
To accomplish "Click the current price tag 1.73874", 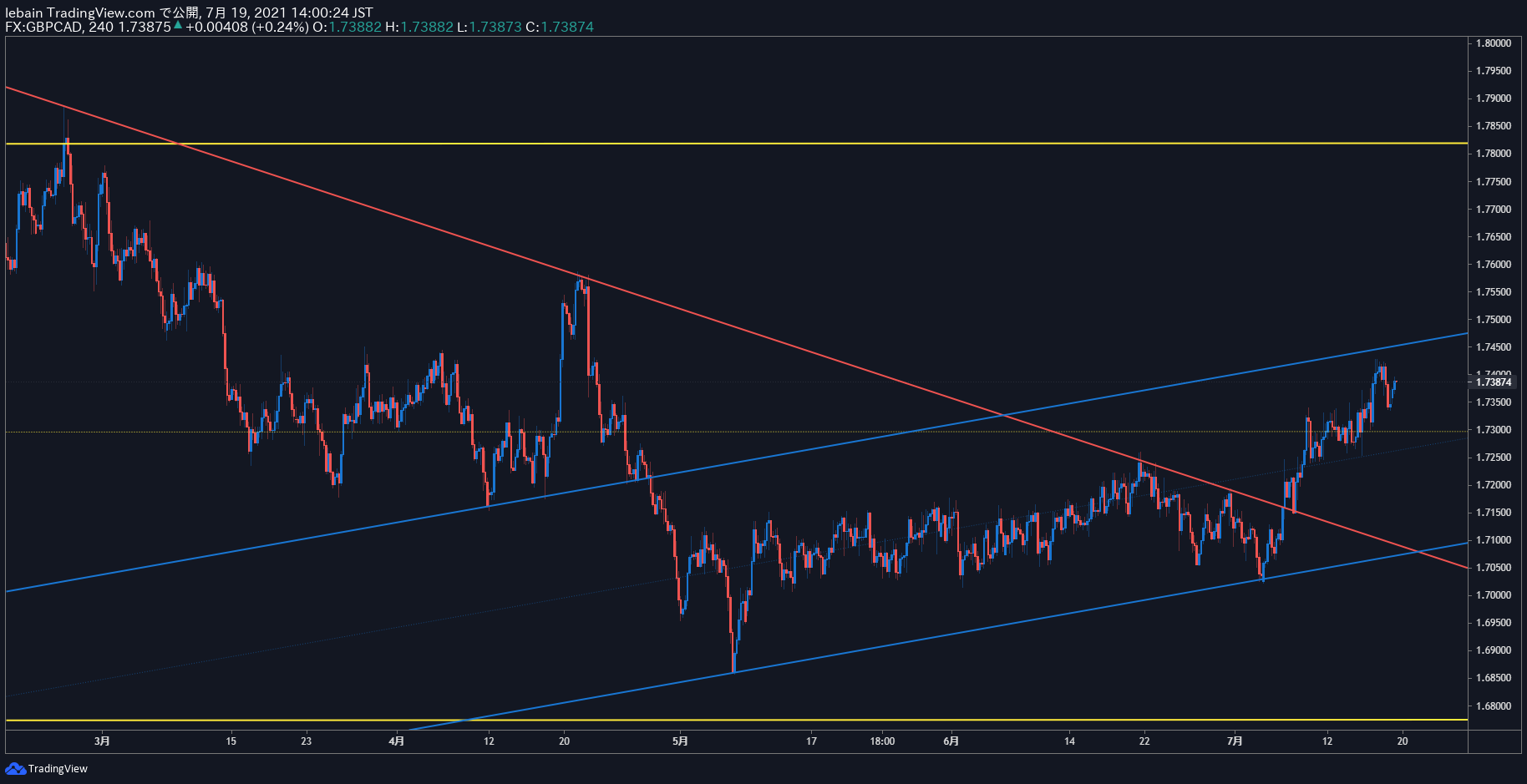I will click(x=1494, y=382).
